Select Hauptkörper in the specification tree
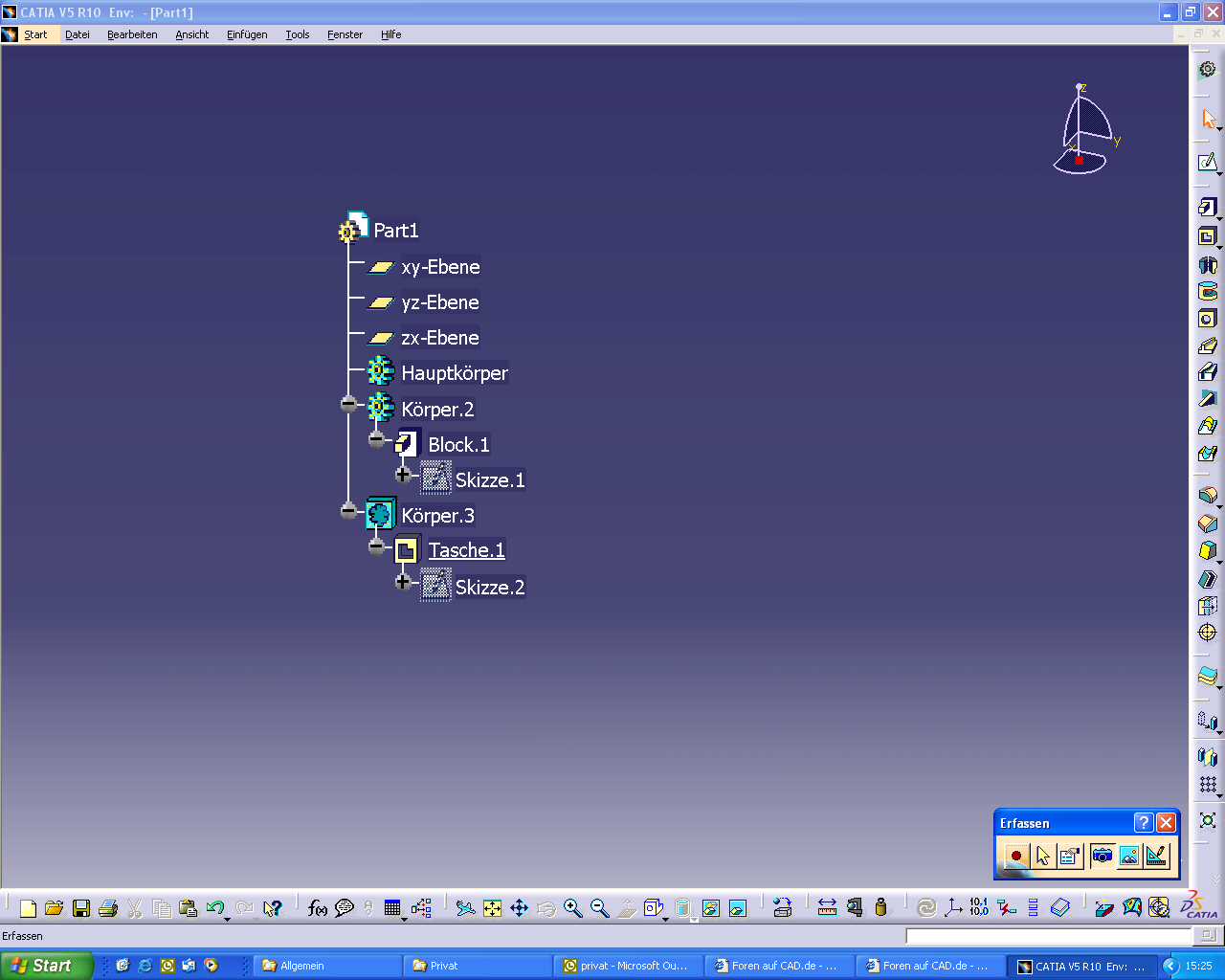 point(455,373)
